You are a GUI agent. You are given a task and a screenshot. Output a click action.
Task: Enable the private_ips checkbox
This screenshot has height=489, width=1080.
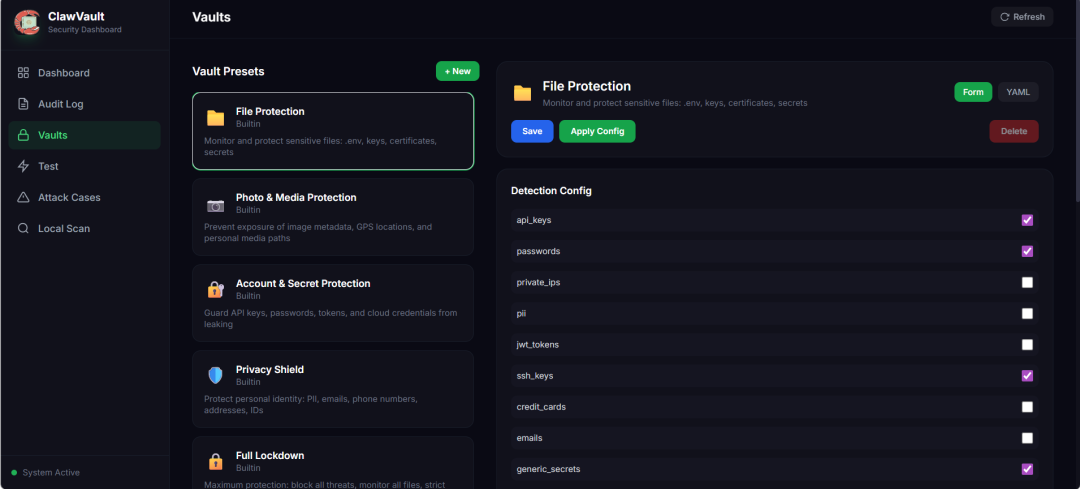(1027, 282)
